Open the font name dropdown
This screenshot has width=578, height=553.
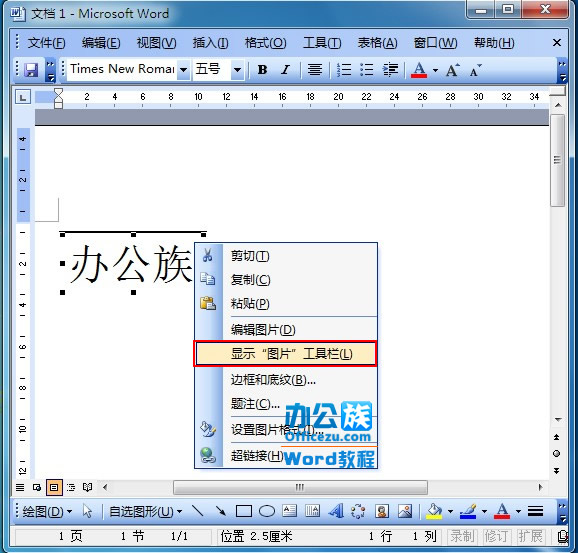(183, 69)
